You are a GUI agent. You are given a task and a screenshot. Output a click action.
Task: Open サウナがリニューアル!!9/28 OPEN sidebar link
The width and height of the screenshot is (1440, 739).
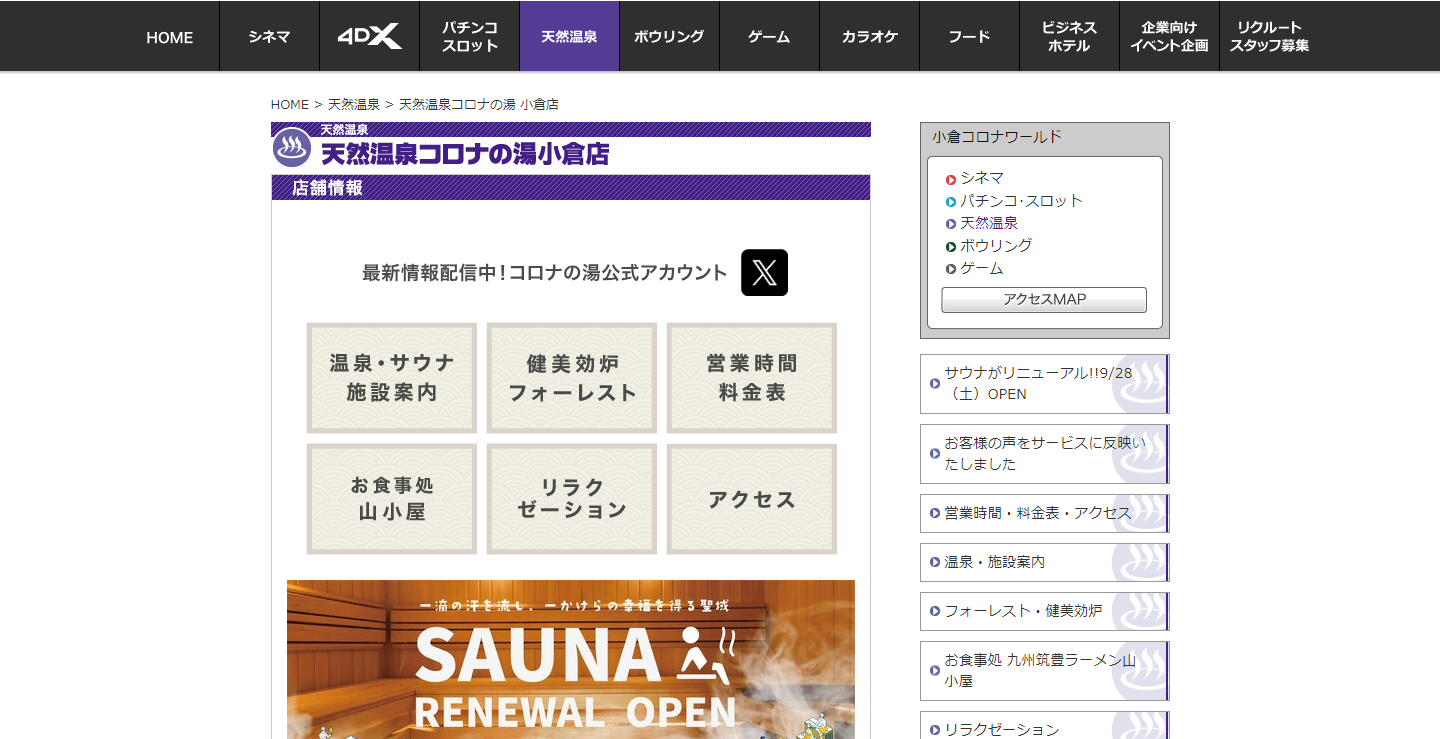tap(1044, 384)
